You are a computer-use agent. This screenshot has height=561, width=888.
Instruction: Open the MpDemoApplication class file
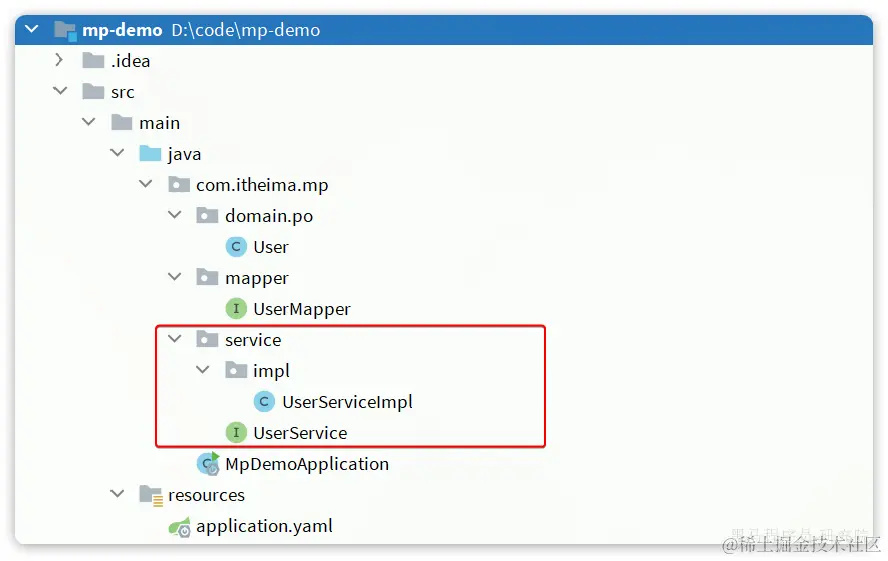pos(307,464)
